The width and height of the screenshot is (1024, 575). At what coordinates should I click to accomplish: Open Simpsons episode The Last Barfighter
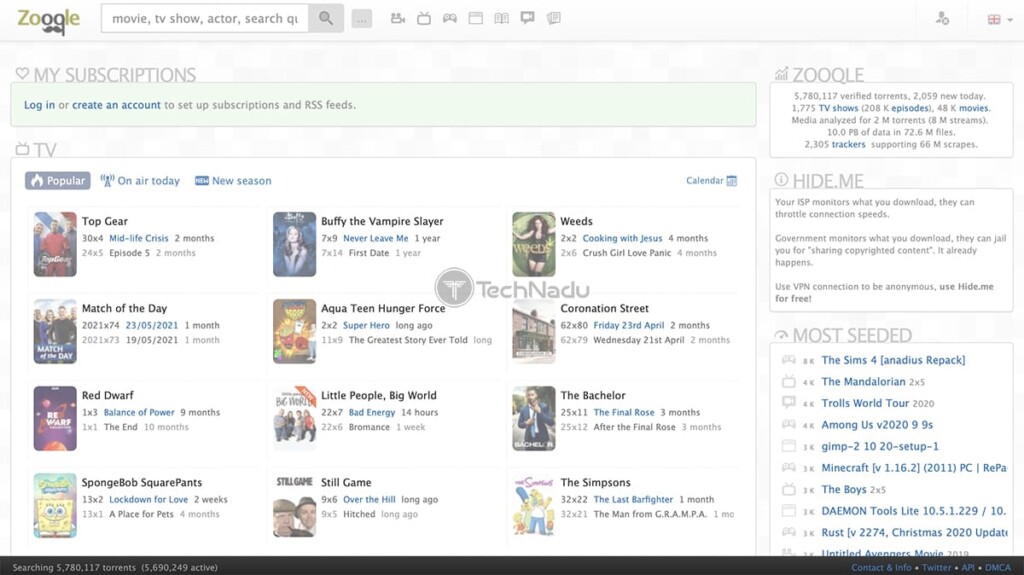point(633,499)
